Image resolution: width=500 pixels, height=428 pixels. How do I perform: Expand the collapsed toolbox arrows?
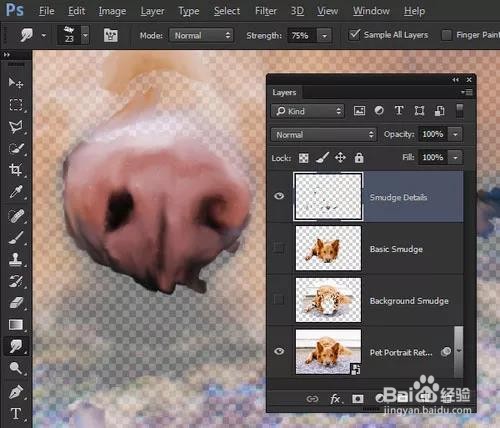click(x=7, y=54)
